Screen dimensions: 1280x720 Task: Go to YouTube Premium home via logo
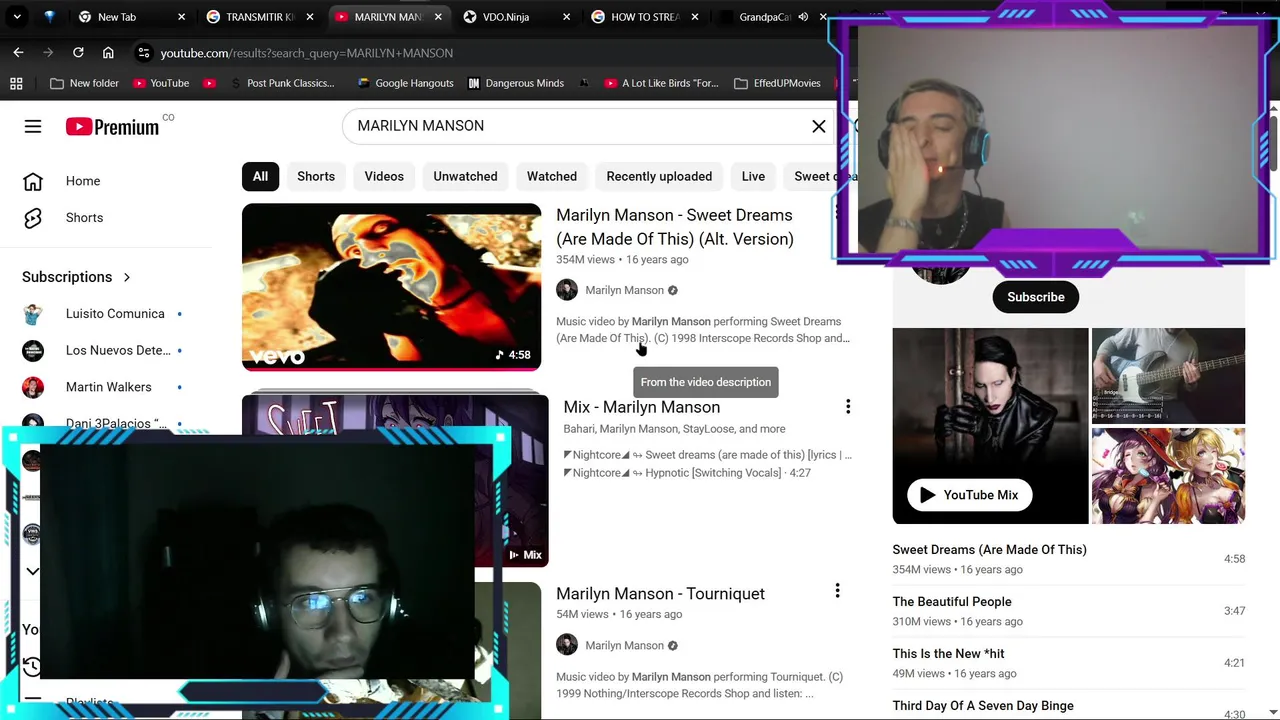(x=112, y=126)
